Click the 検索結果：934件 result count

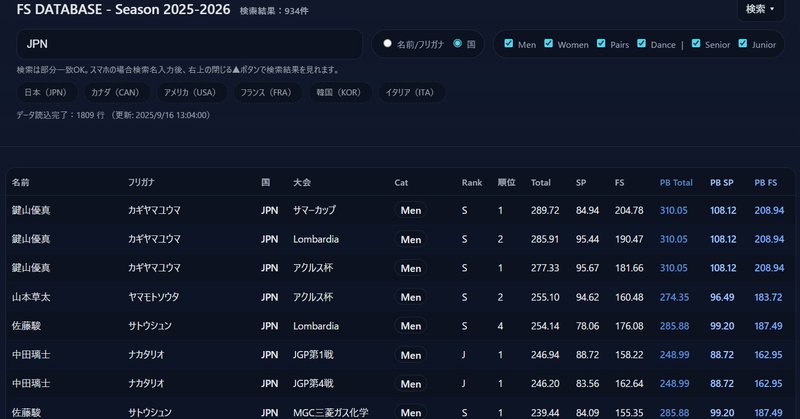(274, 11)
